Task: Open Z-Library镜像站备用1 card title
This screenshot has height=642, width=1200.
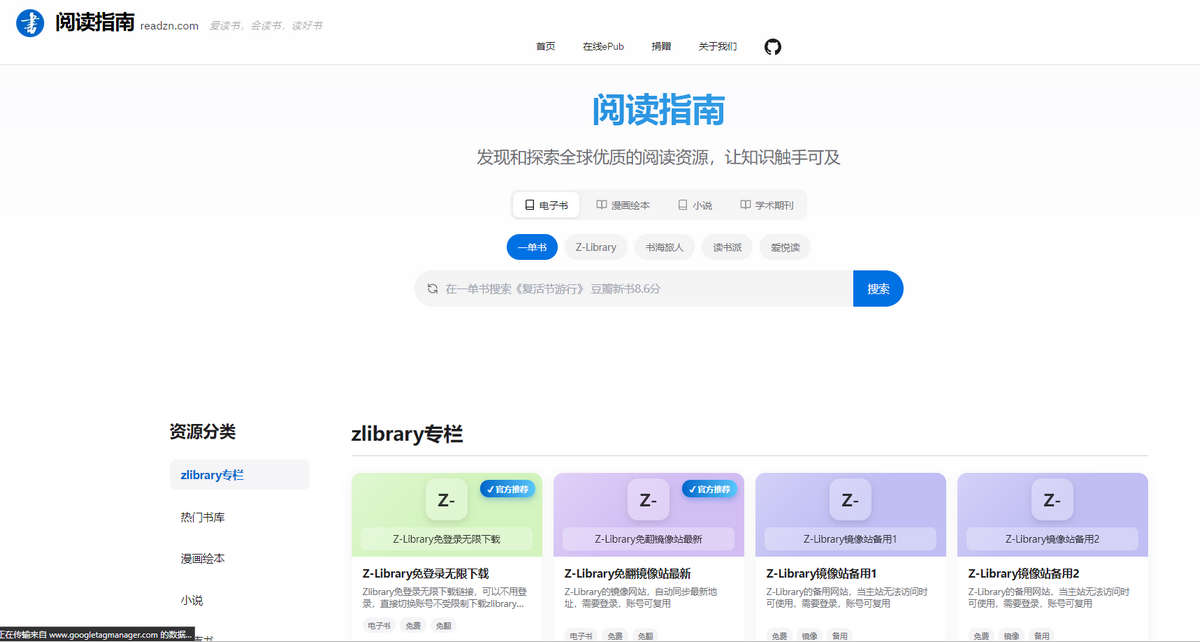Action: (821, 574)
